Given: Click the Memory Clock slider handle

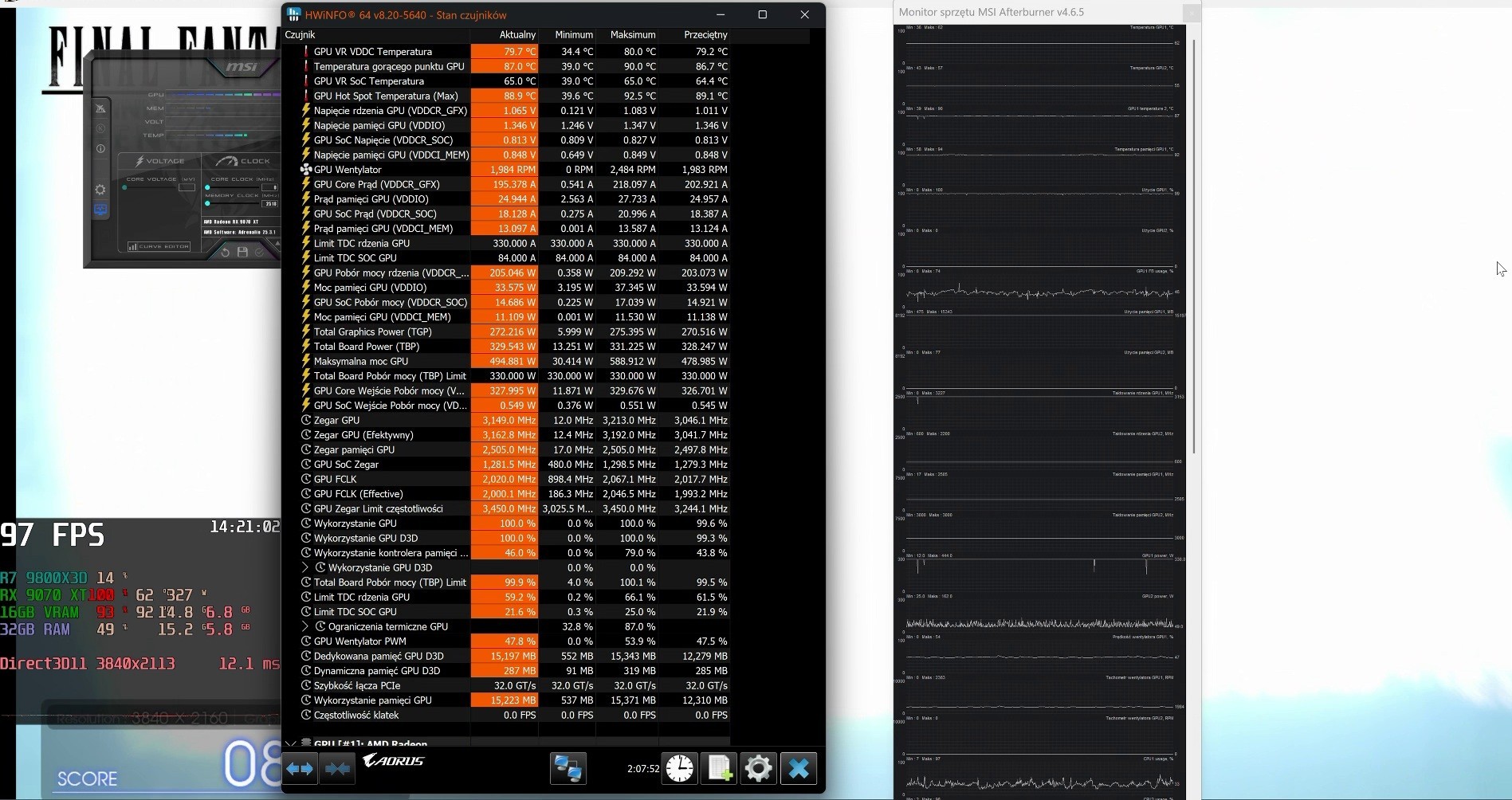Looking at the screenshot, I should tap(207, 203).
